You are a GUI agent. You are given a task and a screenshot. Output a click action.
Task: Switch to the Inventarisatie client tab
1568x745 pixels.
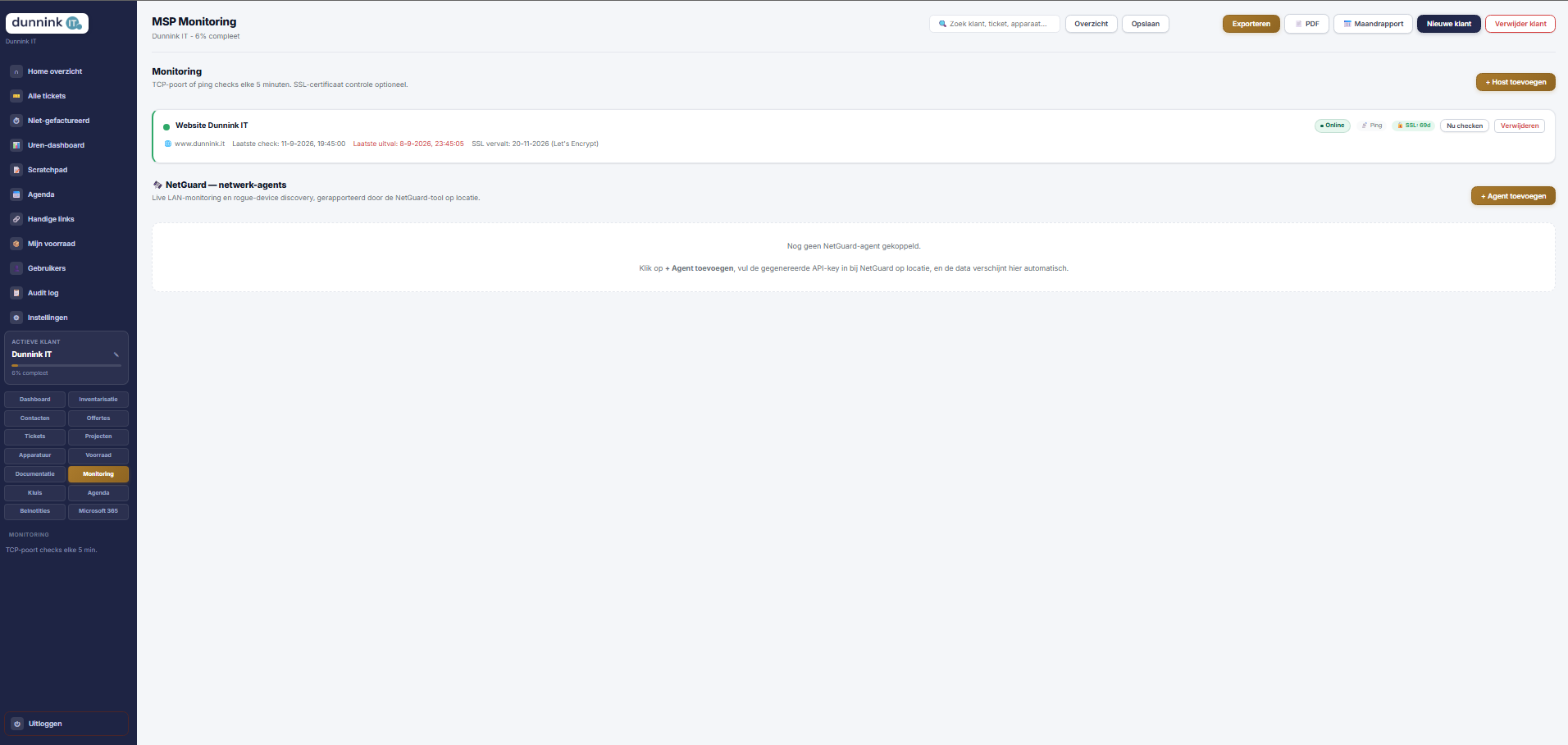coord(98,400)
